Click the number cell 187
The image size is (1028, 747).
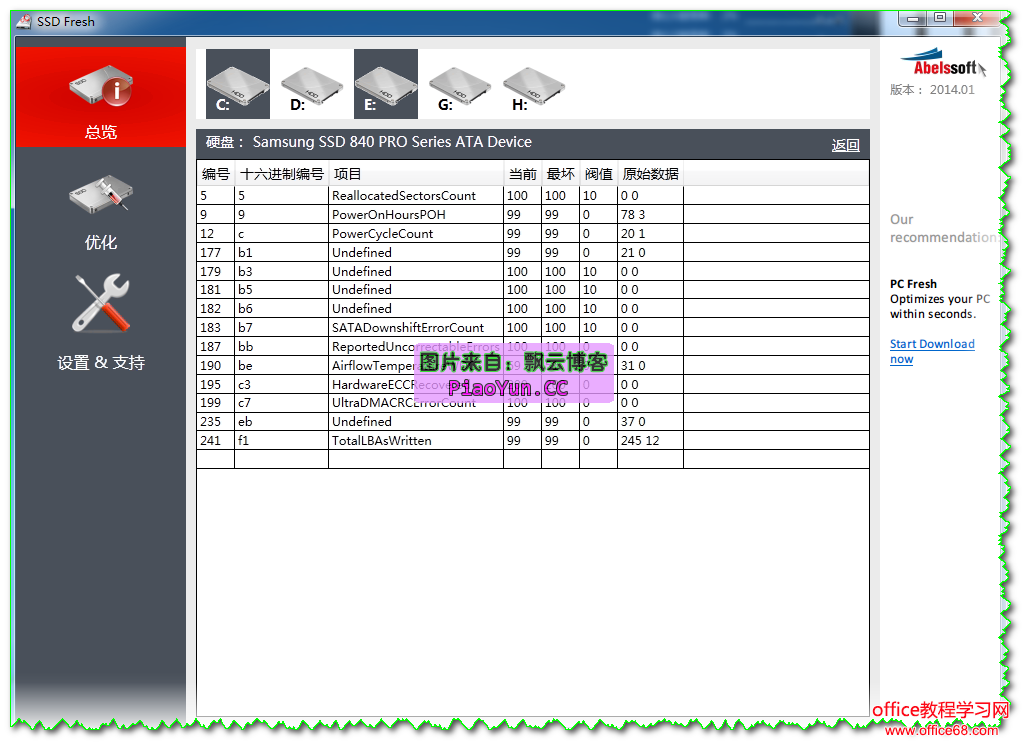coord(216,346)
